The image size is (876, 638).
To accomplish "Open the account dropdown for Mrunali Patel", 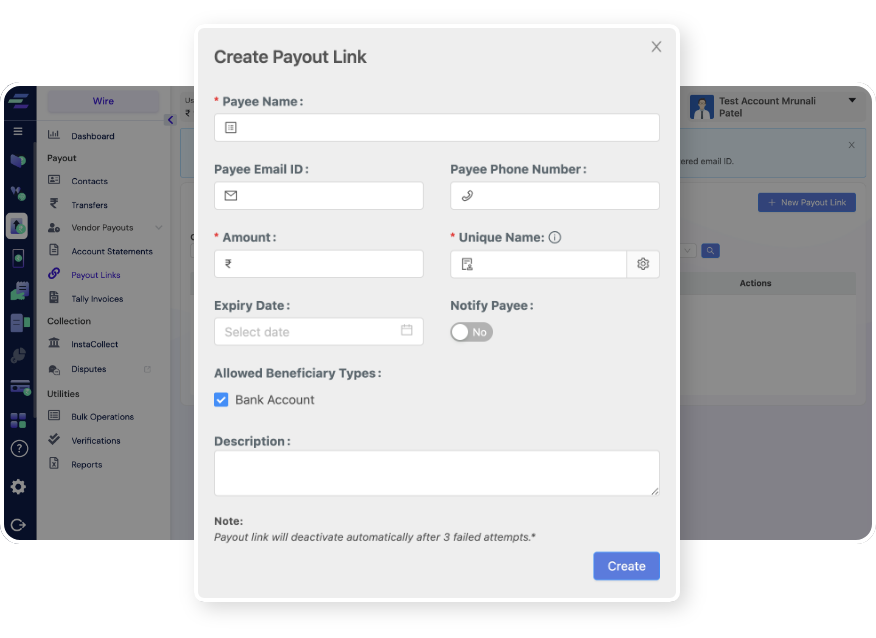I will [852, 101].
